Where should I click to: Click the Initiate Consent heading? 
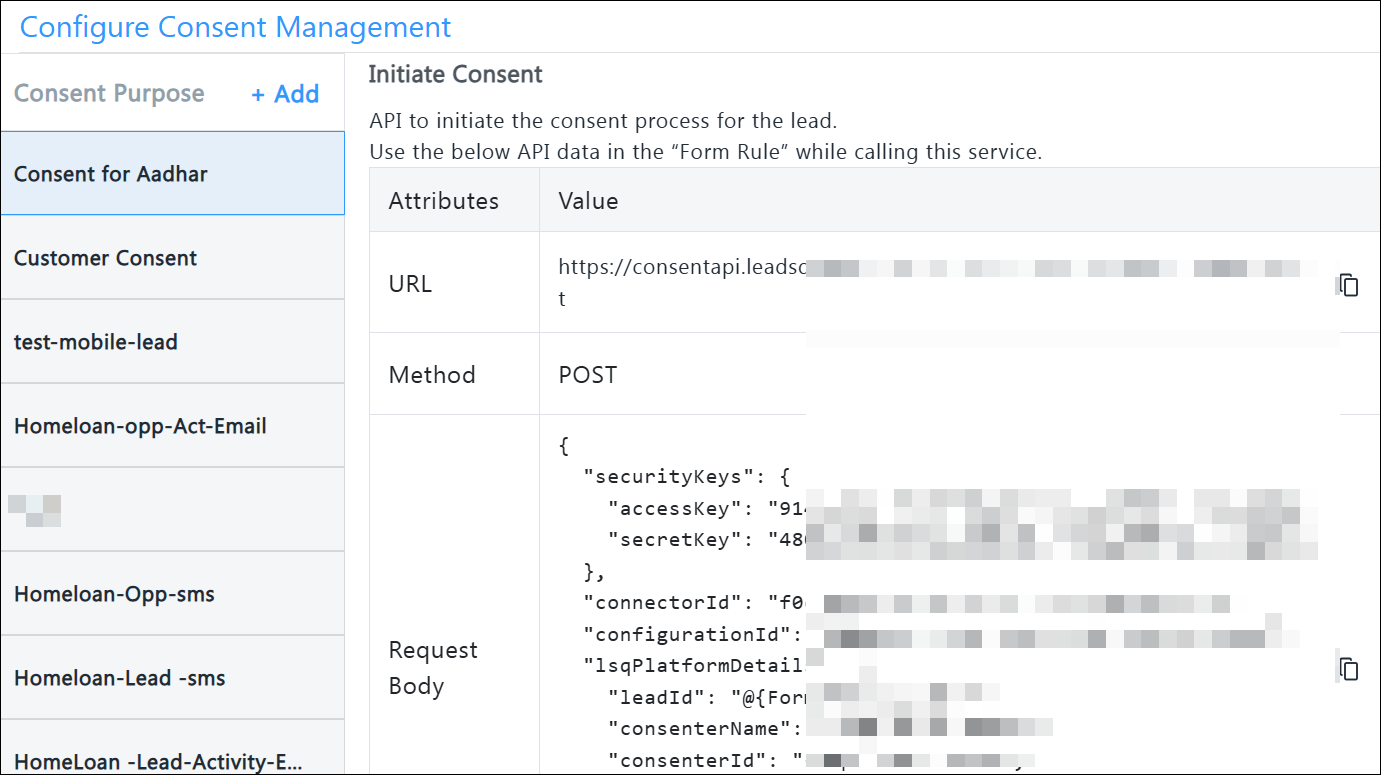click(x=455, y=75)
